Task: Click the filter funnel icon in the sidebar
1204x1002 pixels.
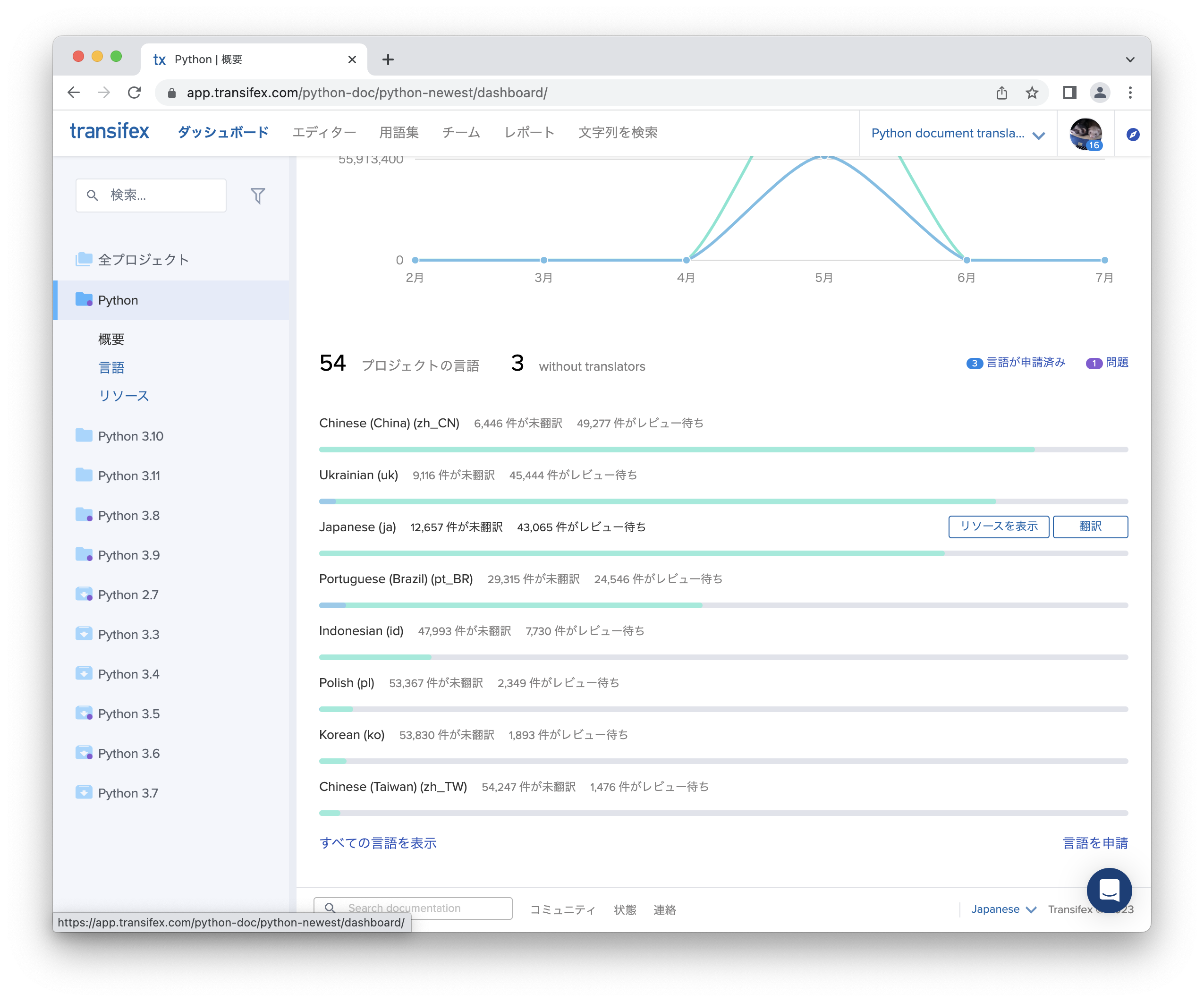Action: pyautogui.click(x=257, y=196)
